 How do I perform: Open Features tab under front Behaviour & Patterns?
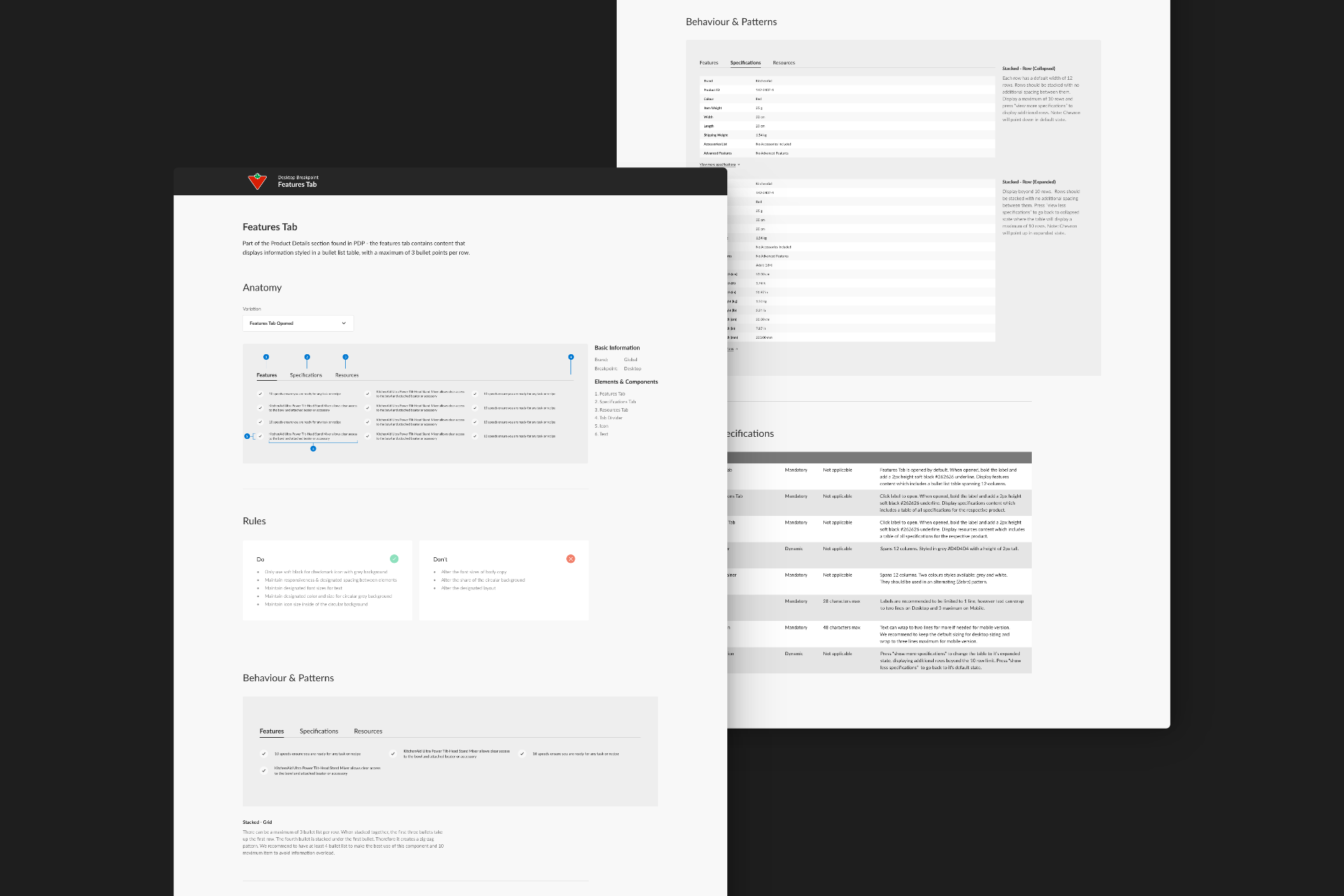pos(272,731)
